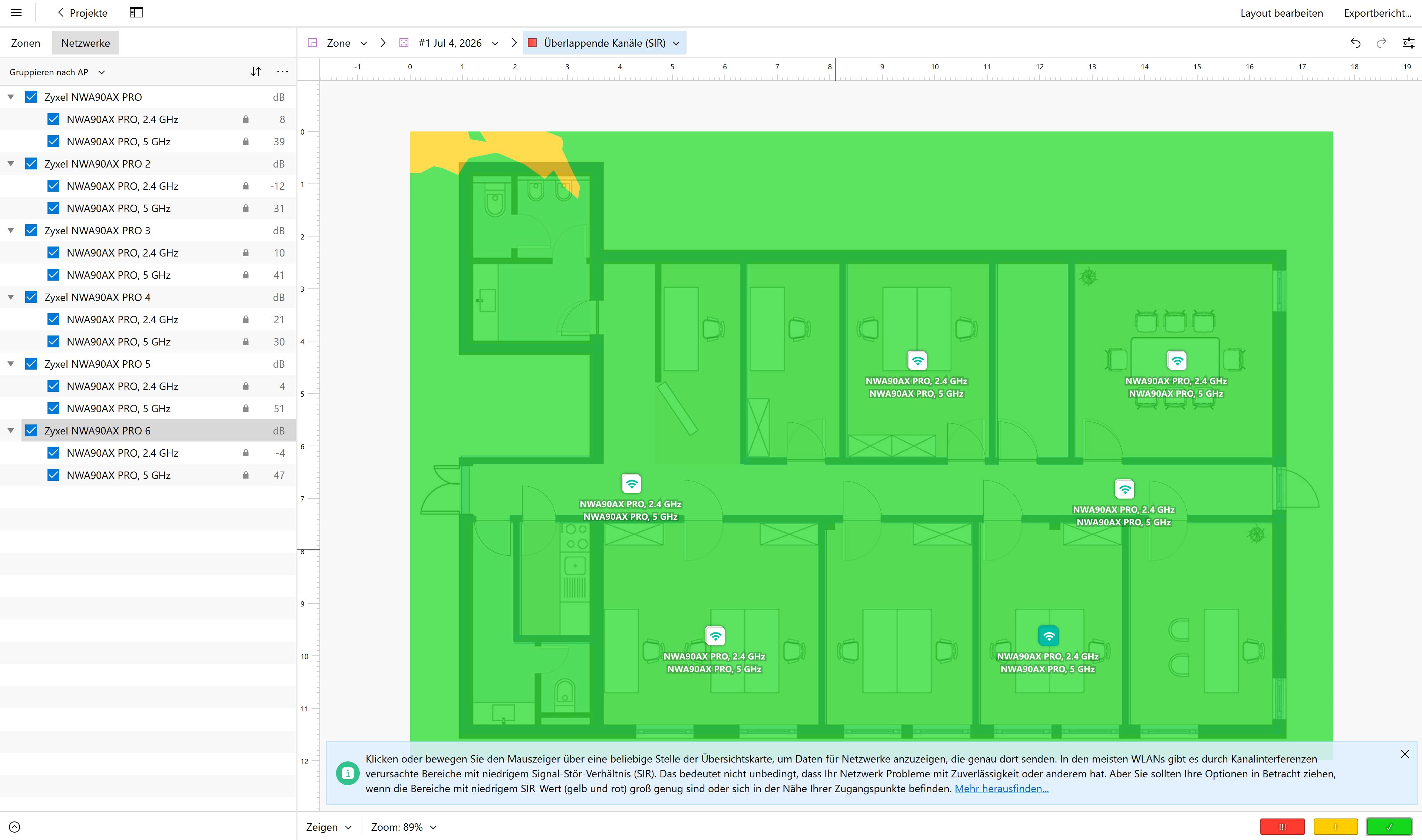Viewport: 1422px width, 840px height.
Task: Close the information banner
Action: 1405,754
